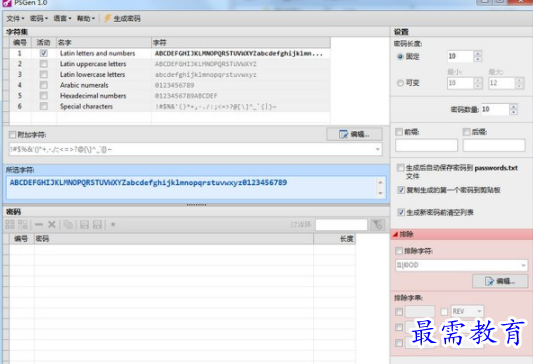Screen dimensions: 533x364
Task: Select the 固定 length radio button
Action: pyautogui.click(x=400, y=56)
